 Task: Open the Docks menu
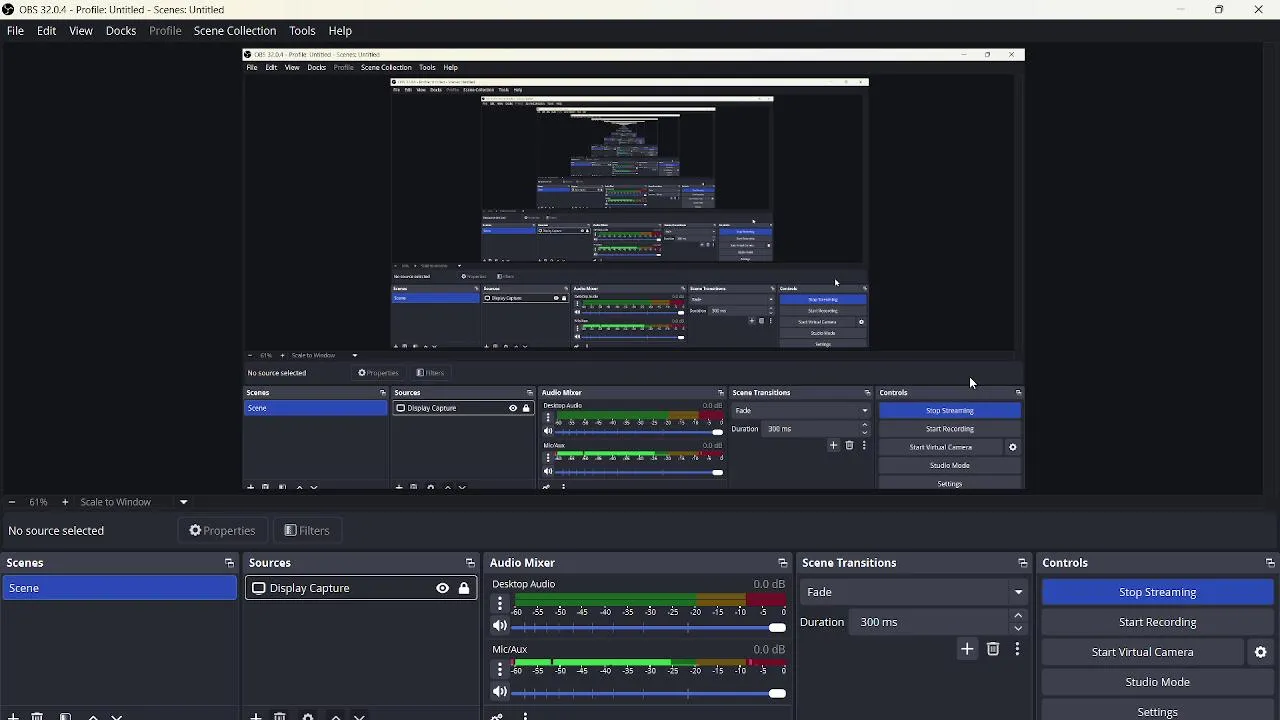click(x=121, y=31)
